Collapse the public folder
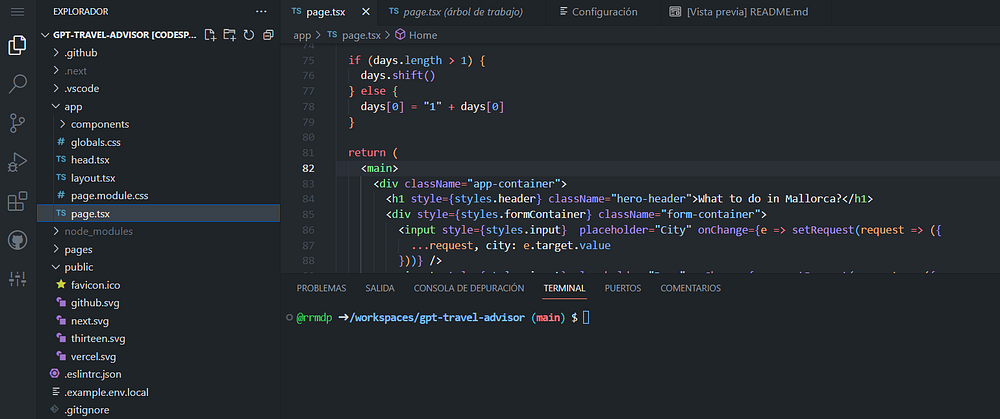1000x419 pixels. (x=78, y=267)
